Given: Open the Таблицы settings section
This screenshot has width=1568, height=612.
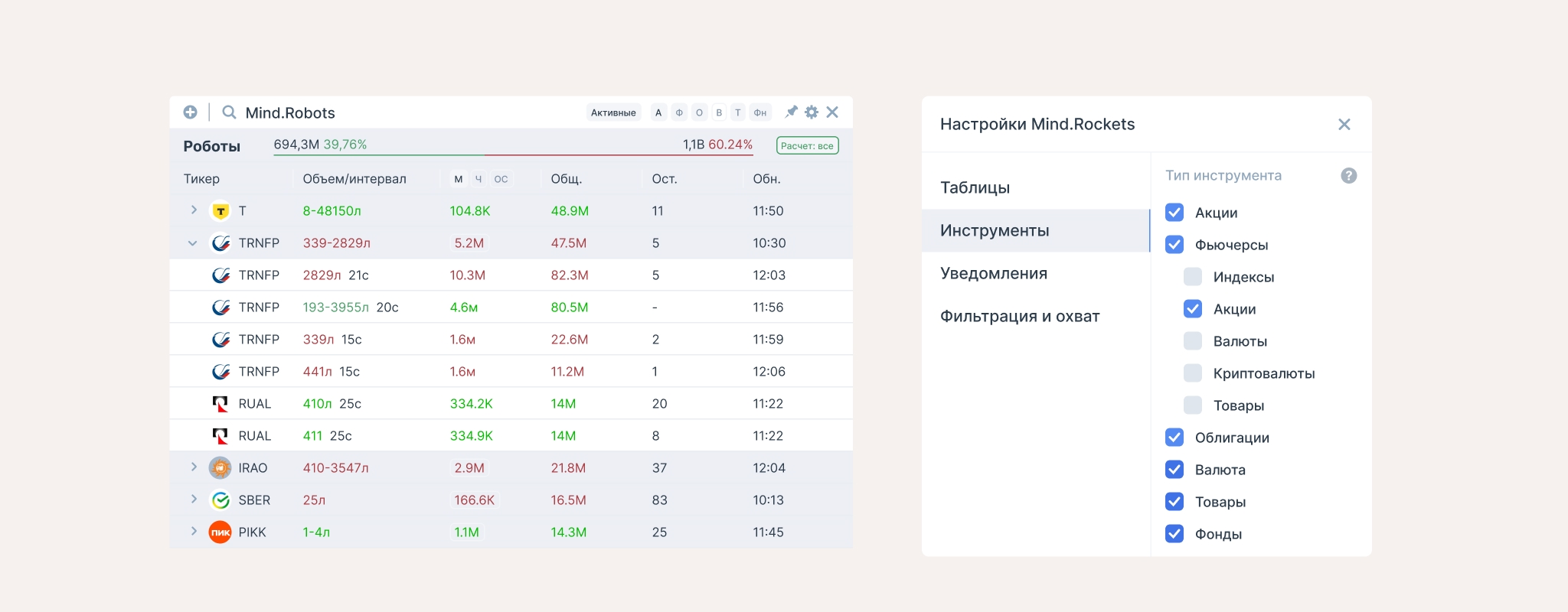Looking at the screenshot, I should click(1036, 187).
